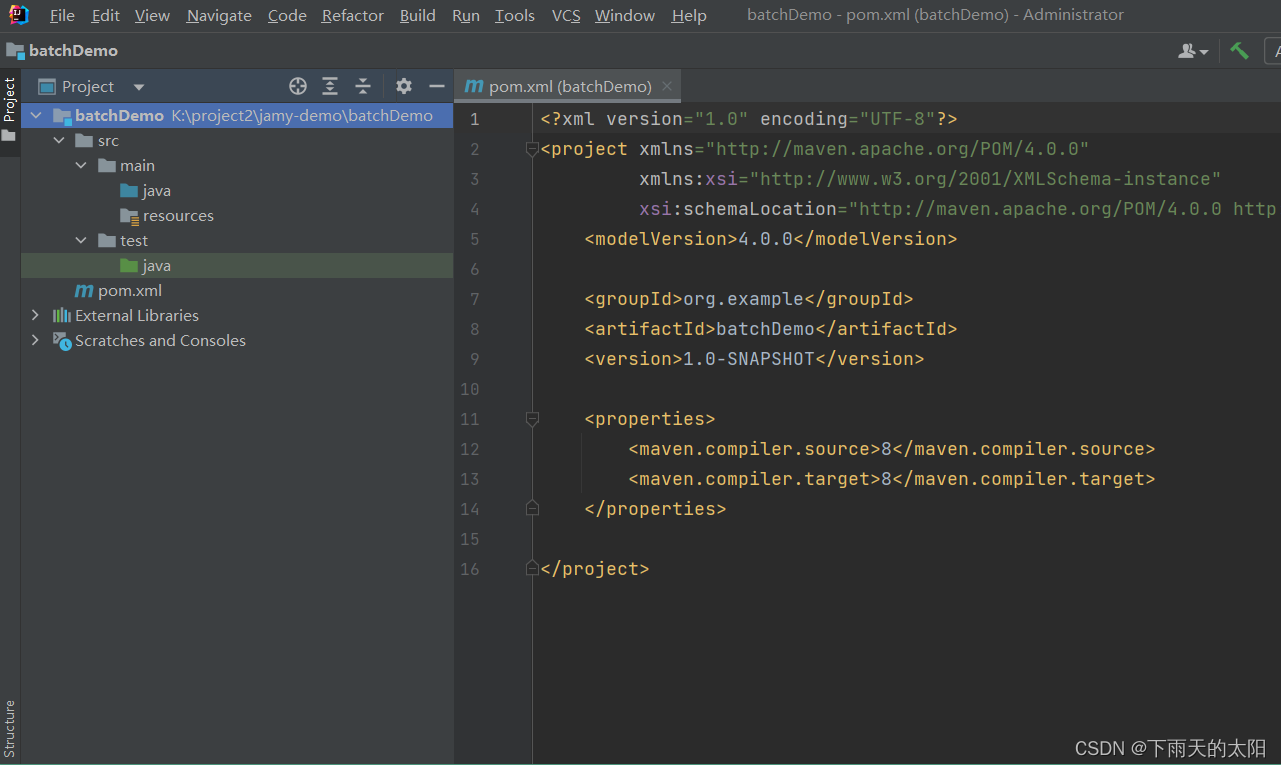Click fold end marker at line 14
1281x768 pixels.
click(532, 509)
